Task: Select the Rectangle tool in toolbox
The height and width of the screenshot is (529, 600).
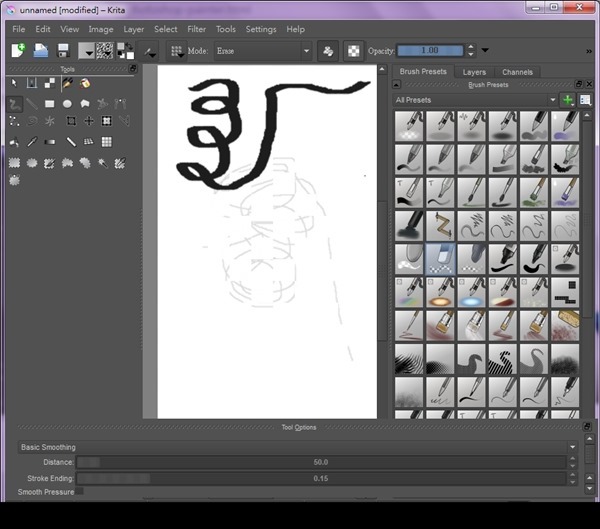Action: (49, 103)
